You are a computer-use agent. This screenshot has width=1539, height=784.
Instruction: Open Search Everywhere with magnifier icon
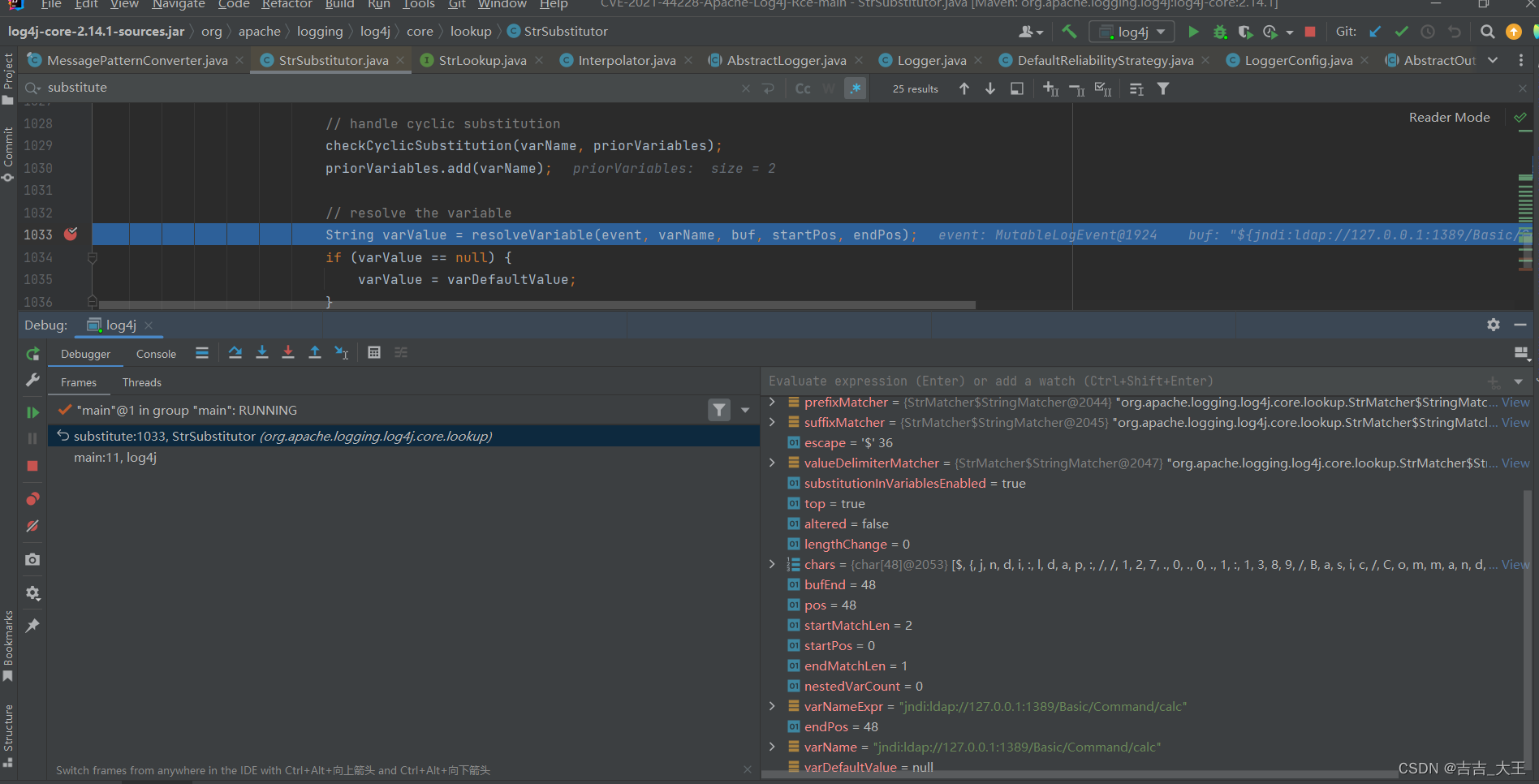[1487, 32]
